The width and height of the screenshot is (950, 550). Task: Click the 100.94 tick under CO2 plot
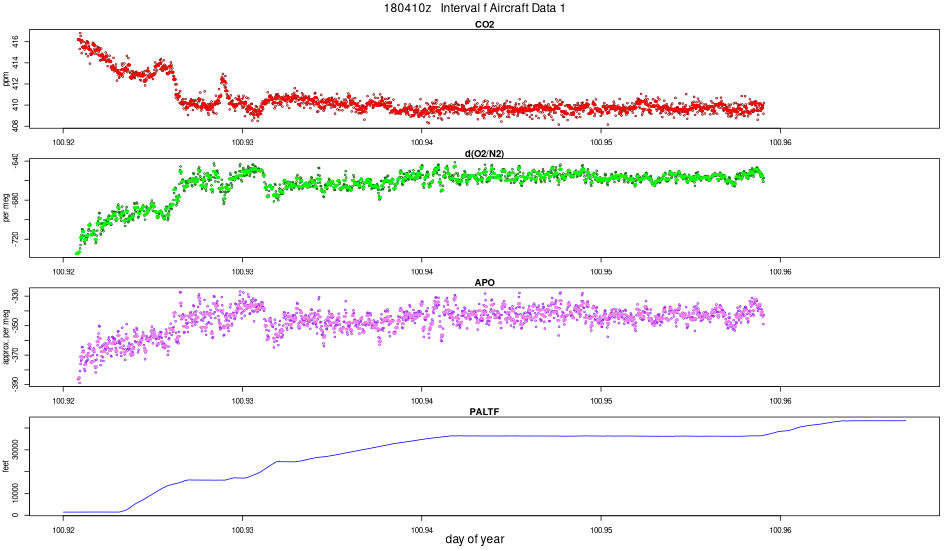(422, 143)
